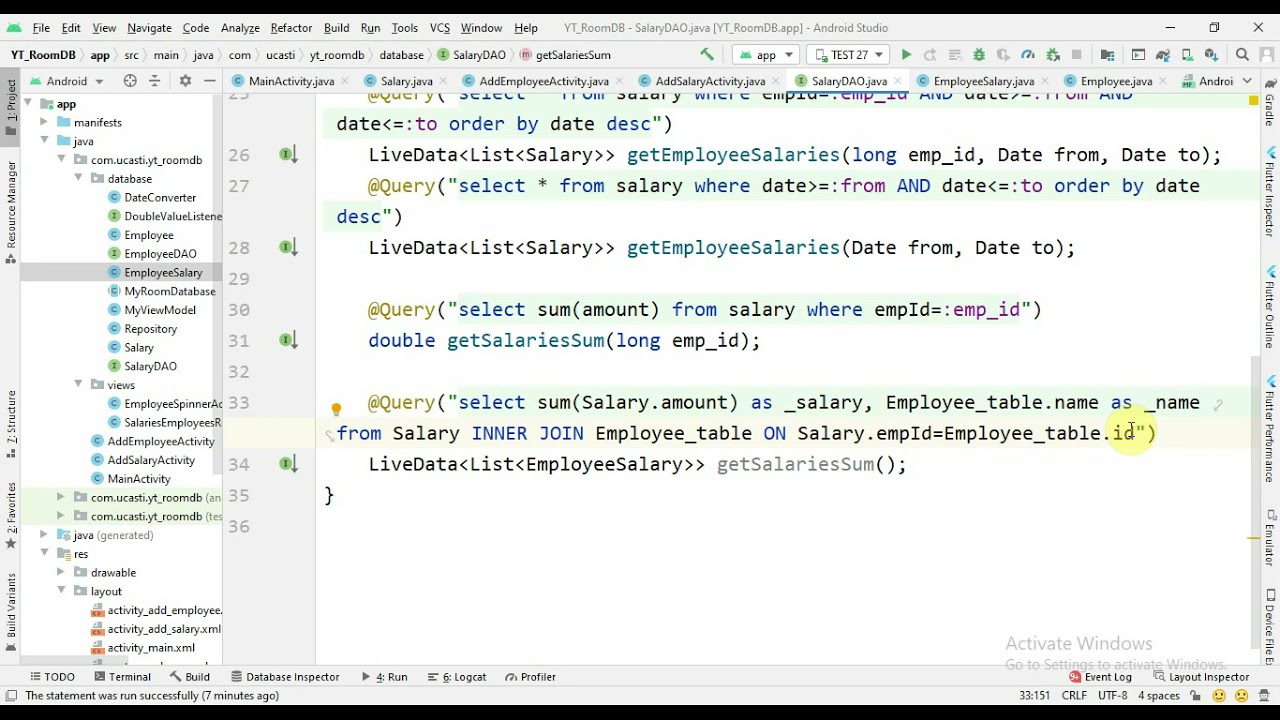Open the Terminal tool window
1280x720 pixels.
(x=121, y=677)
